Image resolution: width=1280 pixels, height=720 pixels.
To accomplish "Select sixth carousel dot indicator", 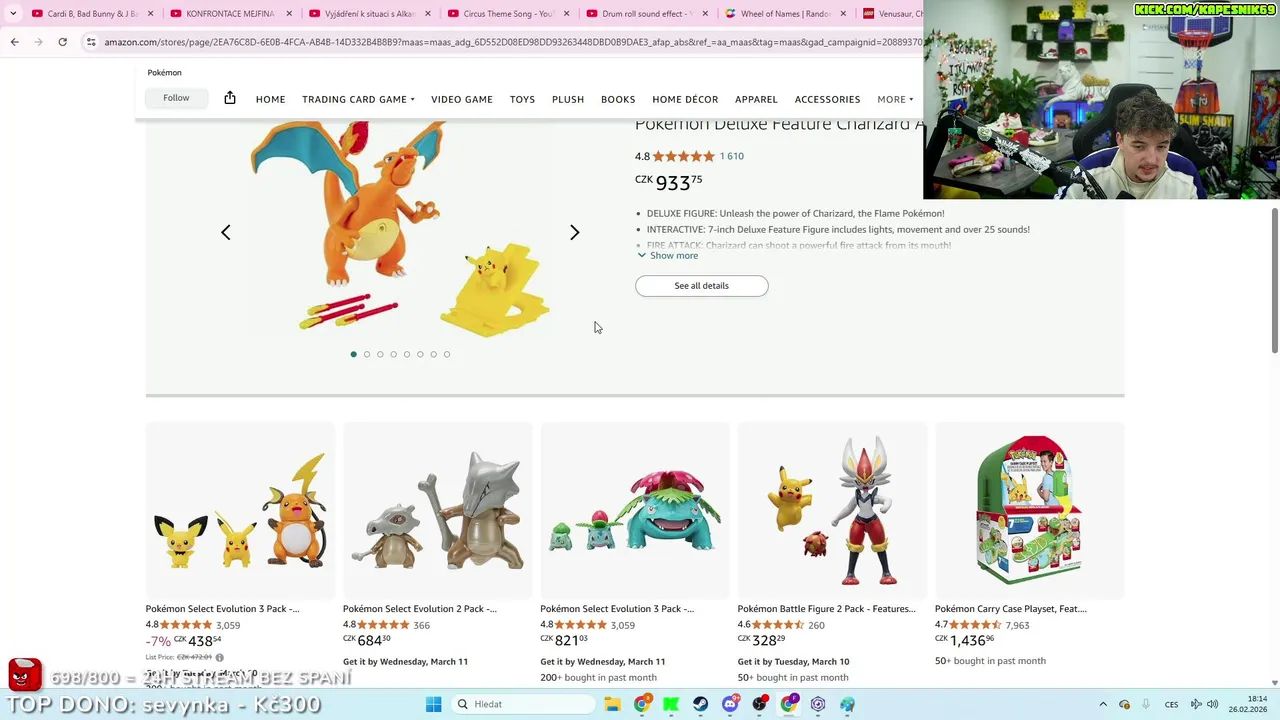I will click(x=420, y=354).
